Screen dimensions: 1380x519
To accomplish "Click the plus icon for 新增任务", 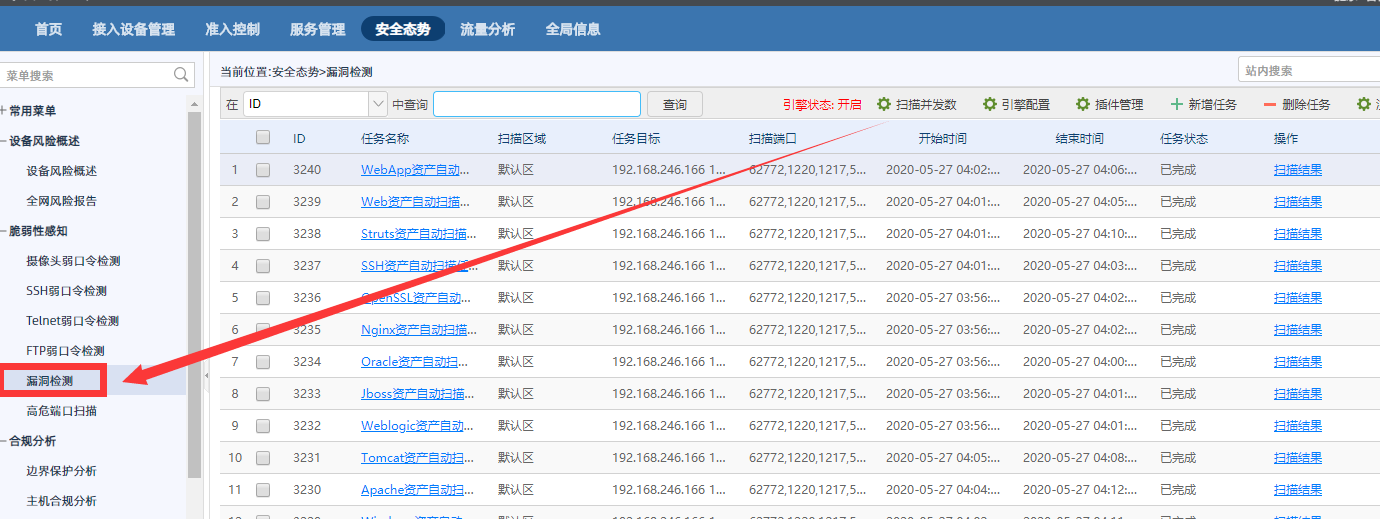I will click(1177, 104).
